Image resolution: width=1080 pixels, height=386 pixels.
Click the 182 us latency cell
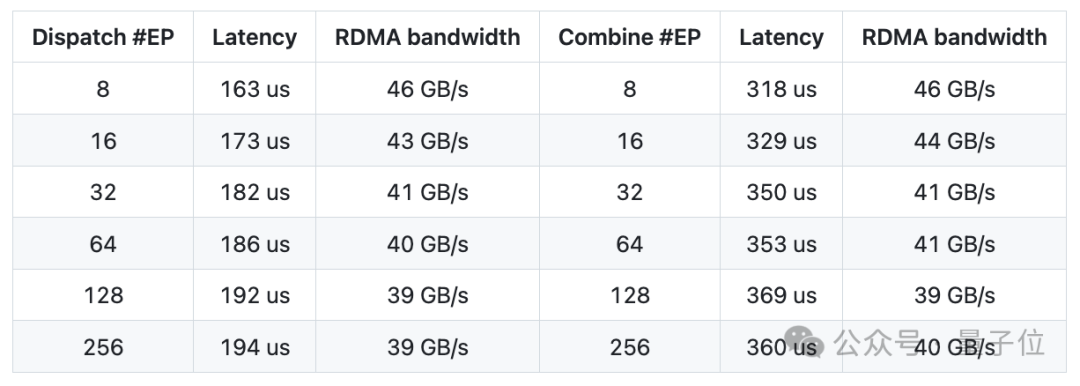(255, 192)
